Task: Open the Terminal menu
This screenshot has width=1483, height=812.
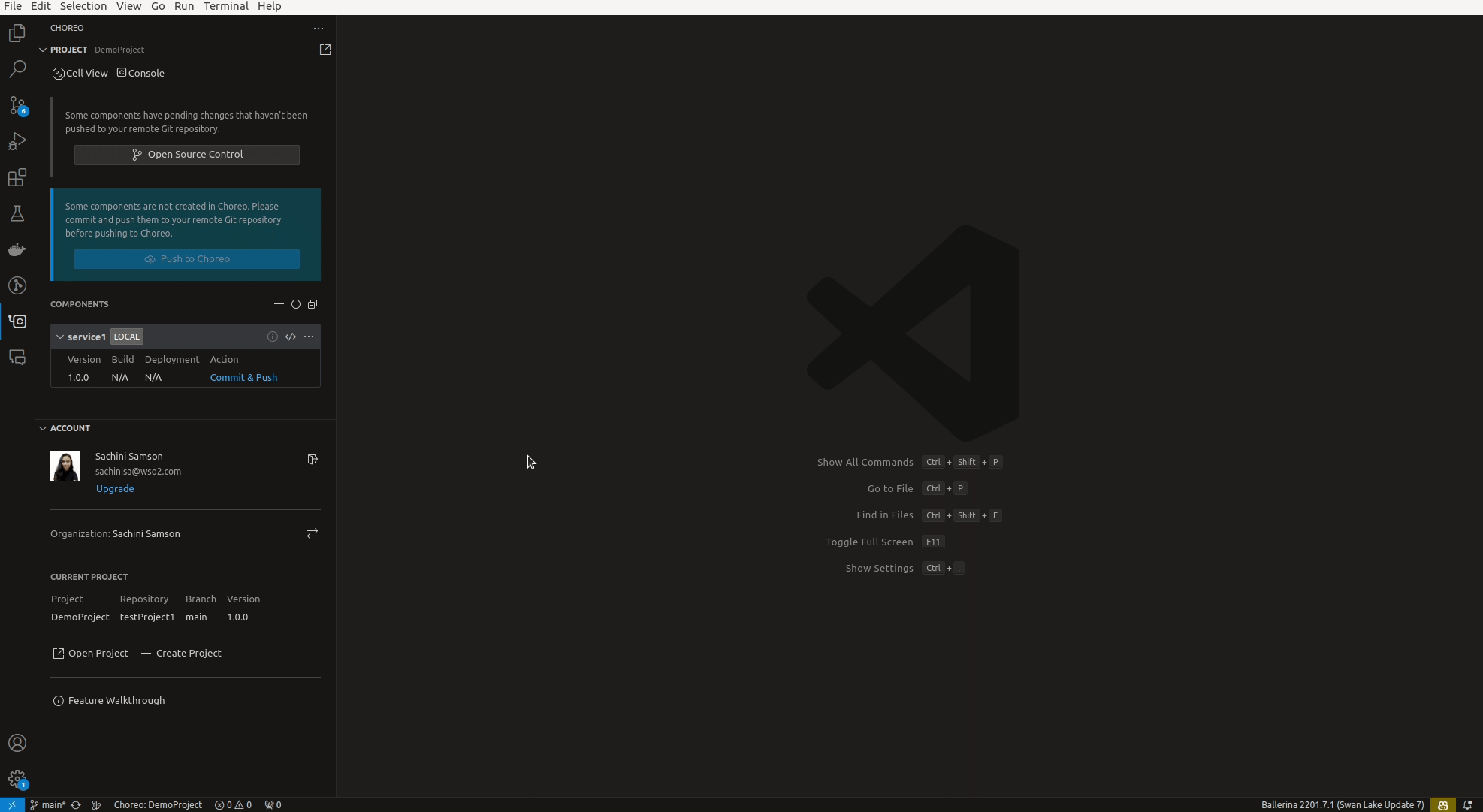Action: pyautogui.click(x=225, y=6)
